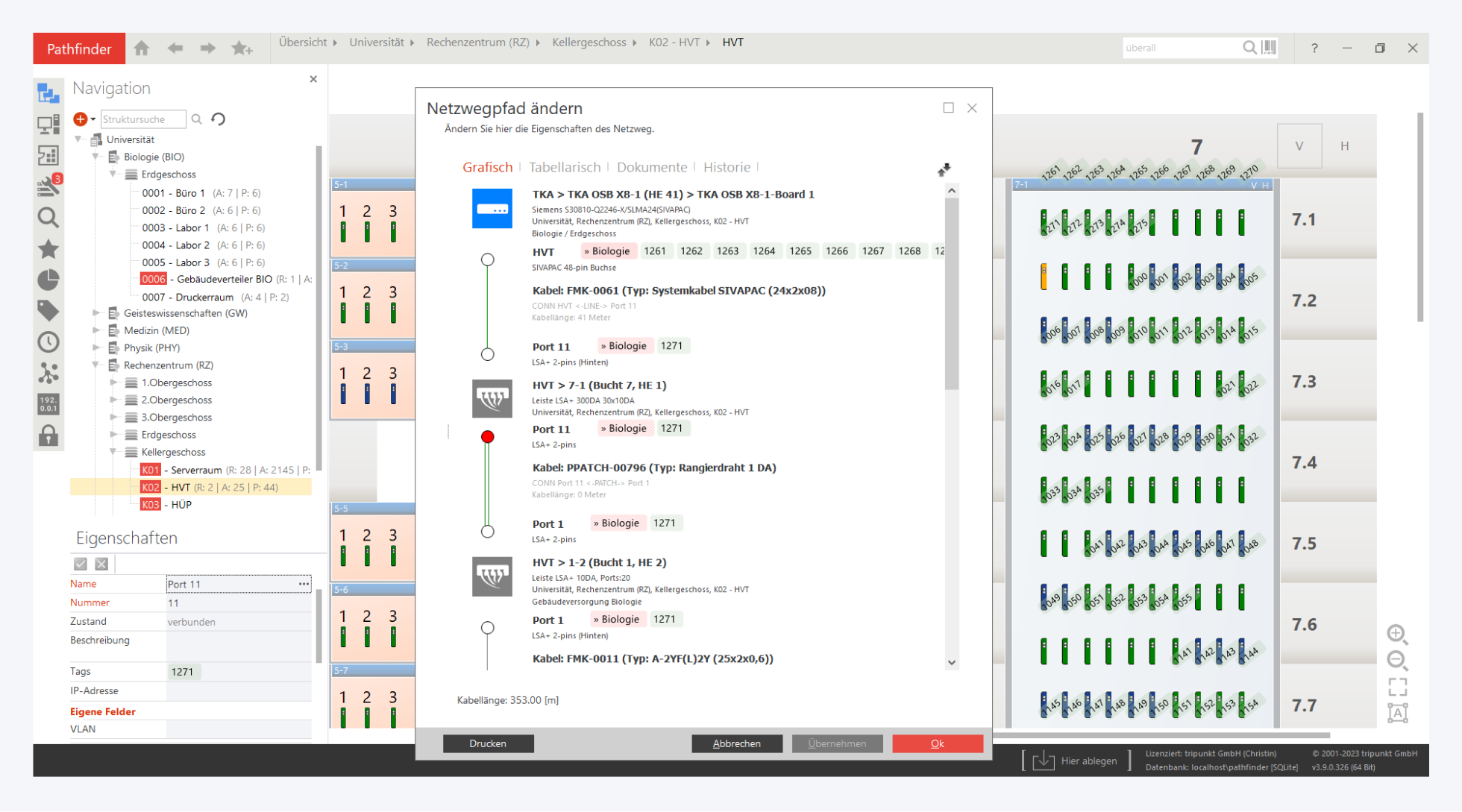Click the dialog's vertical scrollbar thumb
The width and height of the screenshot is (1462, 812).
(x=951, y=293)
